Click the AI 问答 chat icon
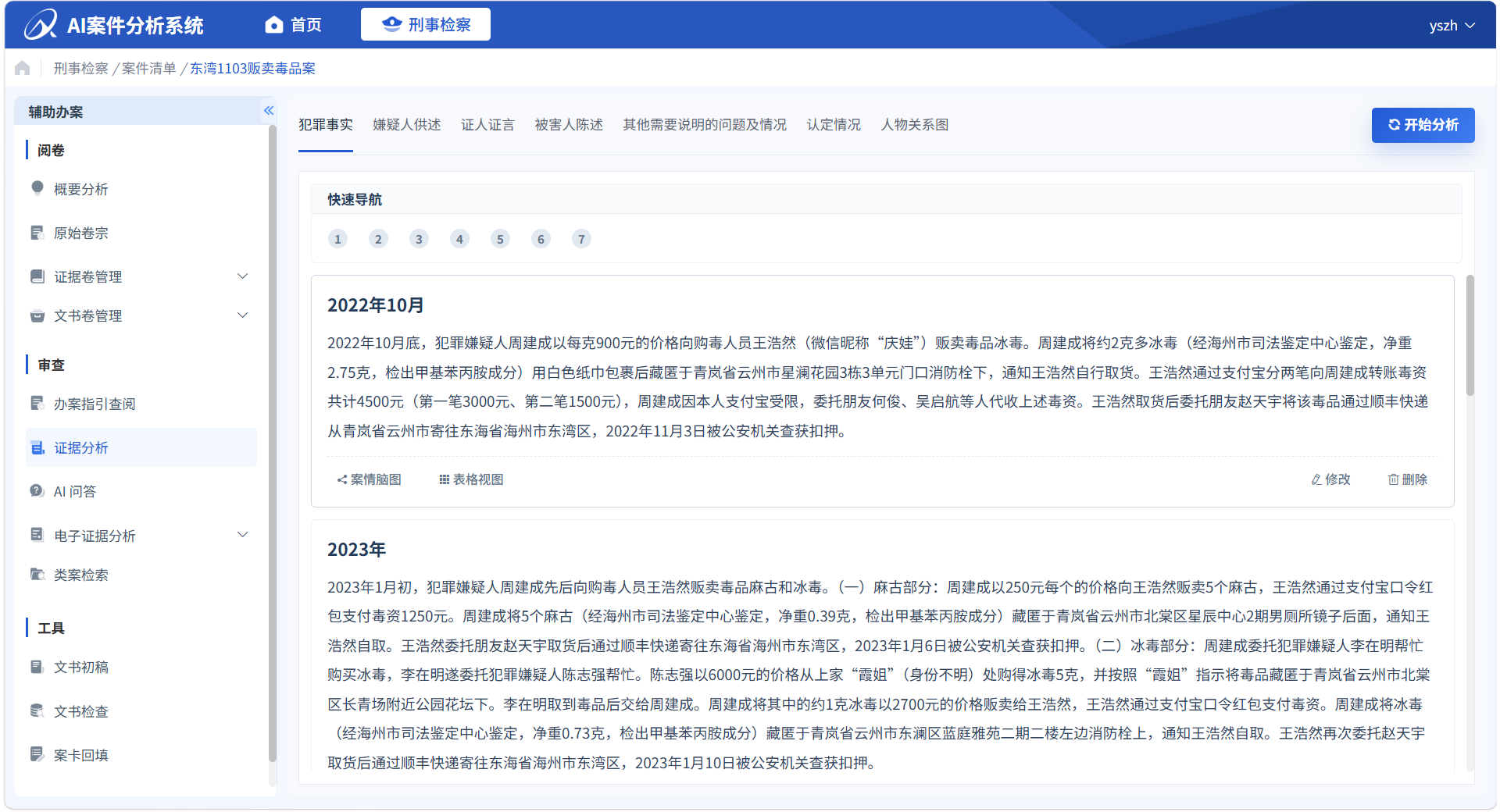Screen dimensions: 1500x812 [37, 491]
